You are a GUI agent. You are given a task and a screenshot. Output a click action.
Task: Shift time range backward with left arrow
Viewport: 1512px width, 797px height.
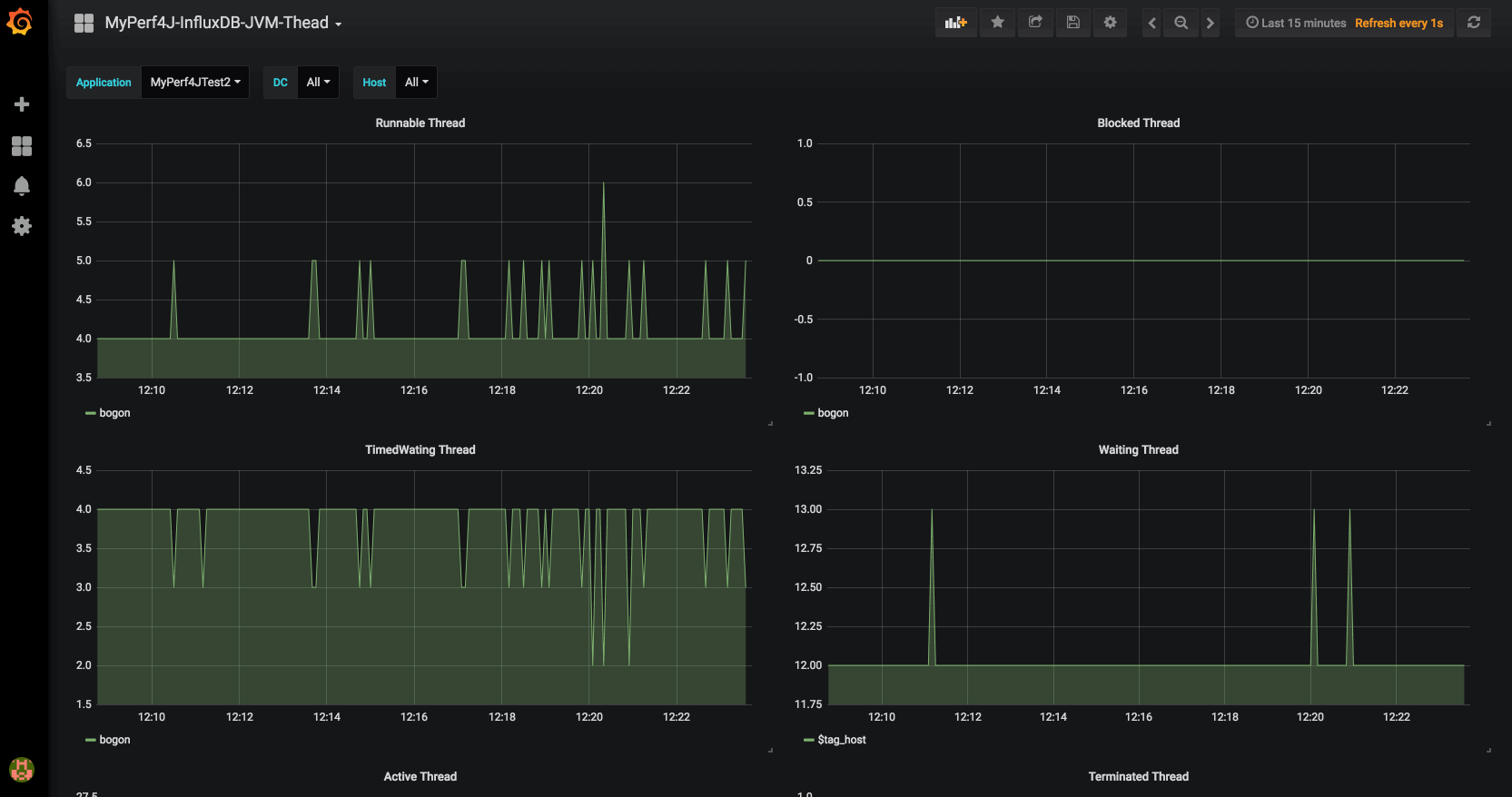[x=1151, y=23]
